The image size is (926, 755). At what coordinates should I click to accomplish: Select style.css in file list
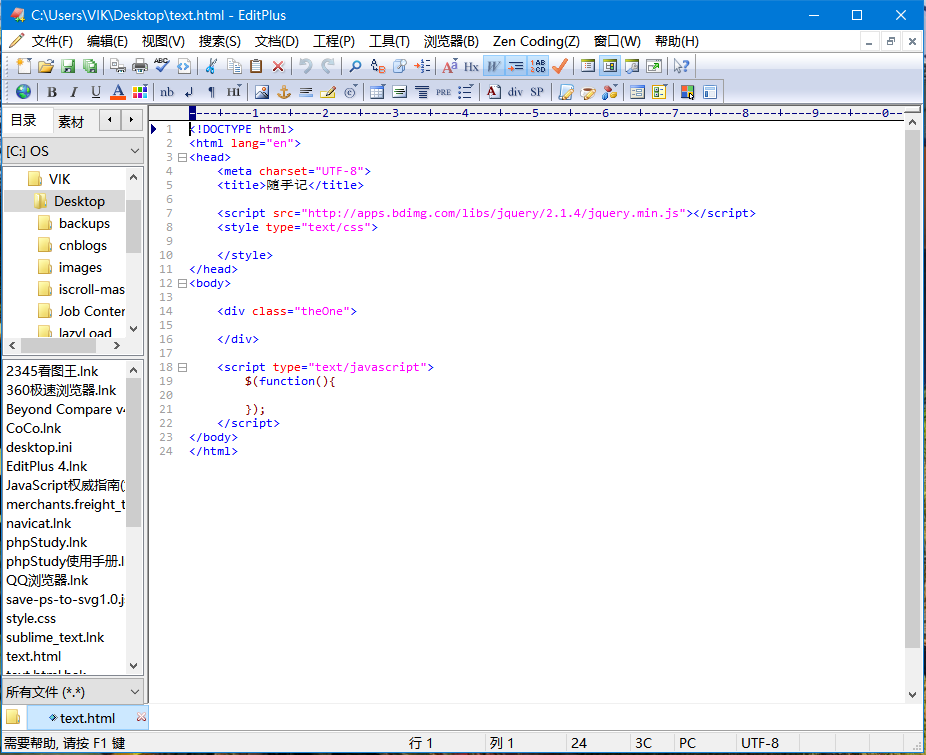pyautogui.click(x=31, y=619)
